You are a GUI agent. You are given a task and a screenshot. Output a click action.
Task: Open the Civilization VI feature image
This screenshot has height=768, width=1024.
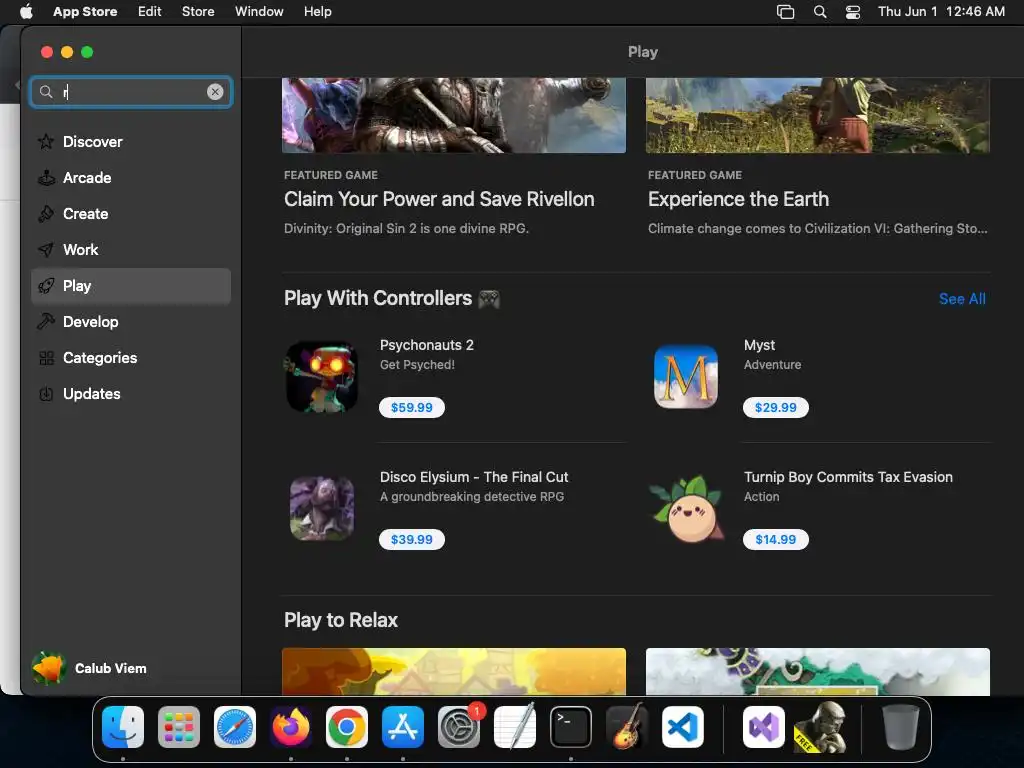pos(818,116)
